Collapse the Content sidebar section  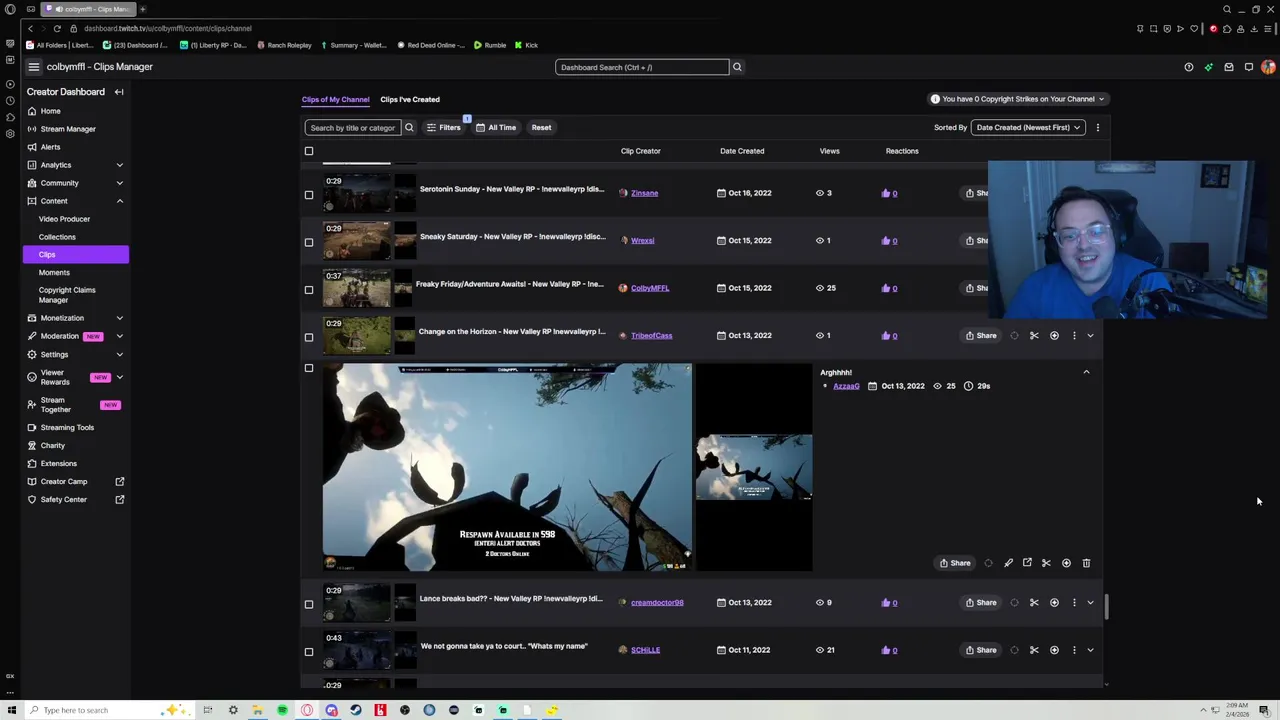[119, 201]
